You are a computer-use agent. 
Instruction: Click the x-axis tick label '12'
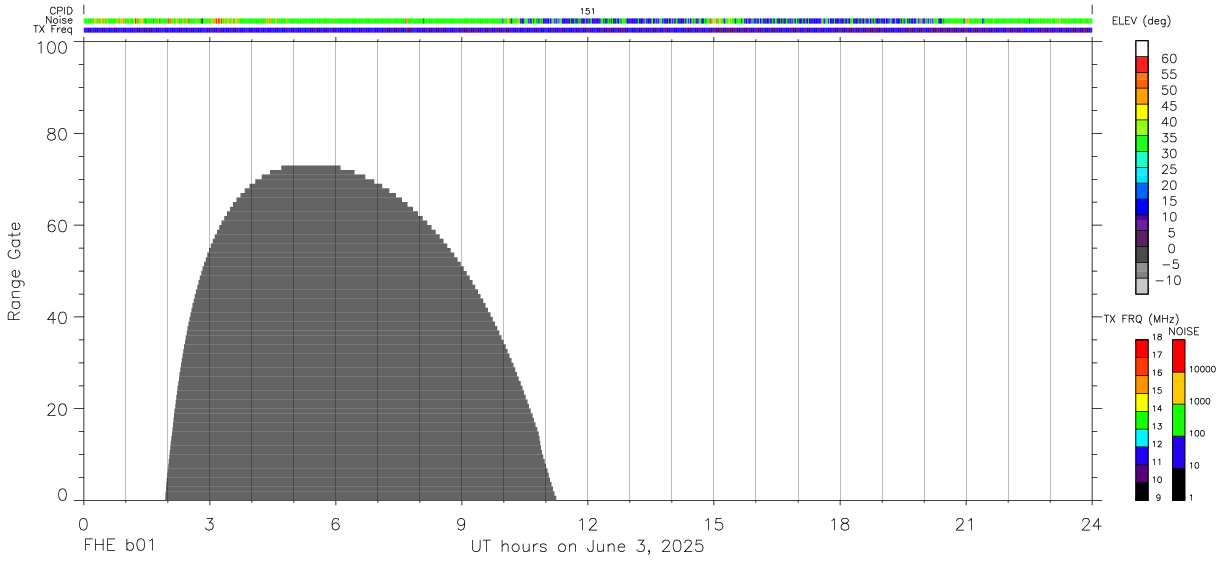588,525
